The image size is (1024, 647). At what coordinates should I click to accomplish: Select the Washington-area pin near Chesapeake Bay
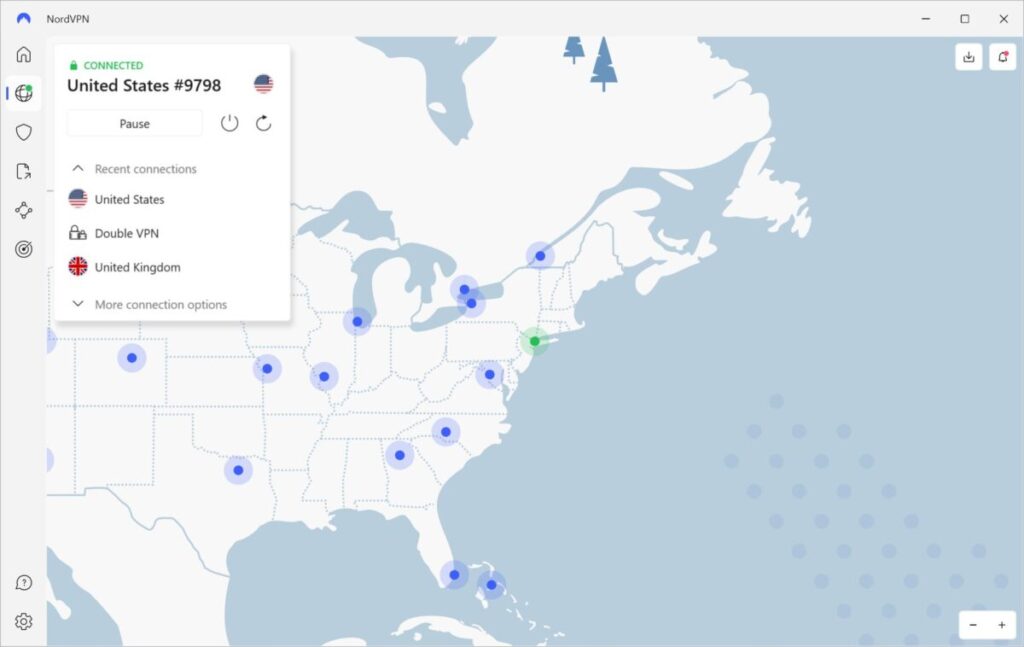tap(490, 375)
